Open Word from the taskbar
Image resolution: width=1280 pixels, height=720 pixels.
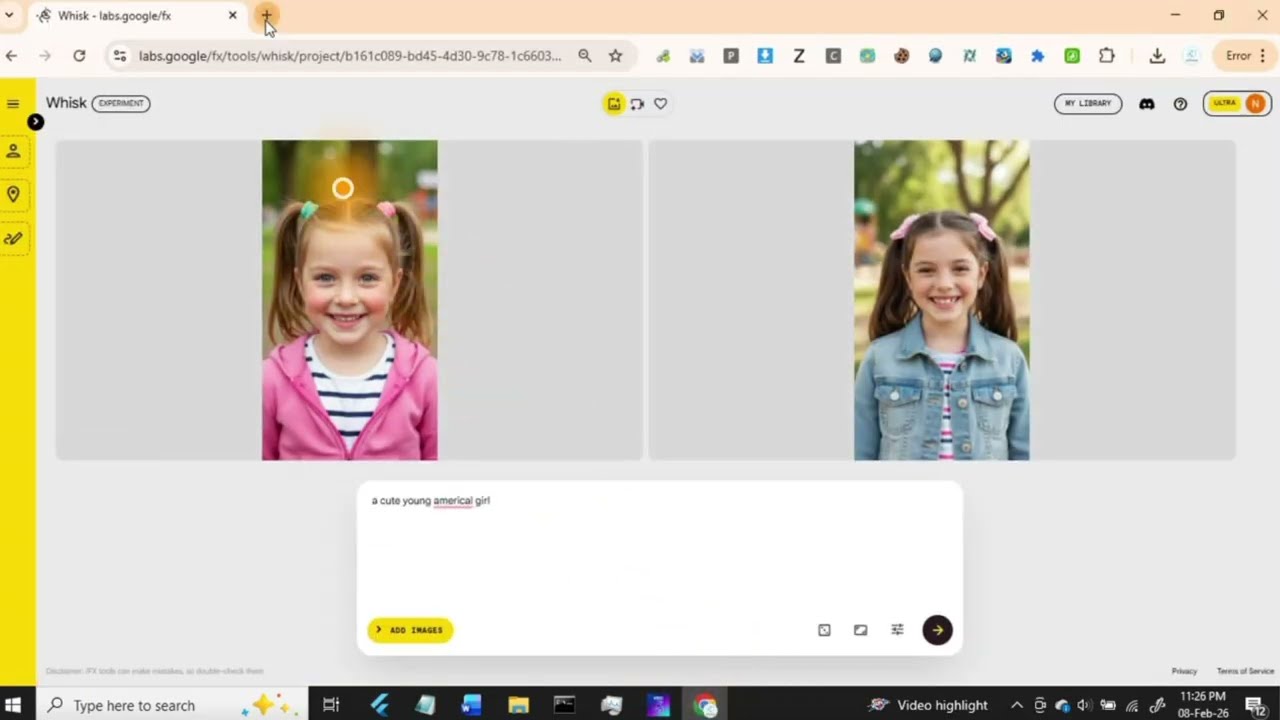[x=471, y=705]
